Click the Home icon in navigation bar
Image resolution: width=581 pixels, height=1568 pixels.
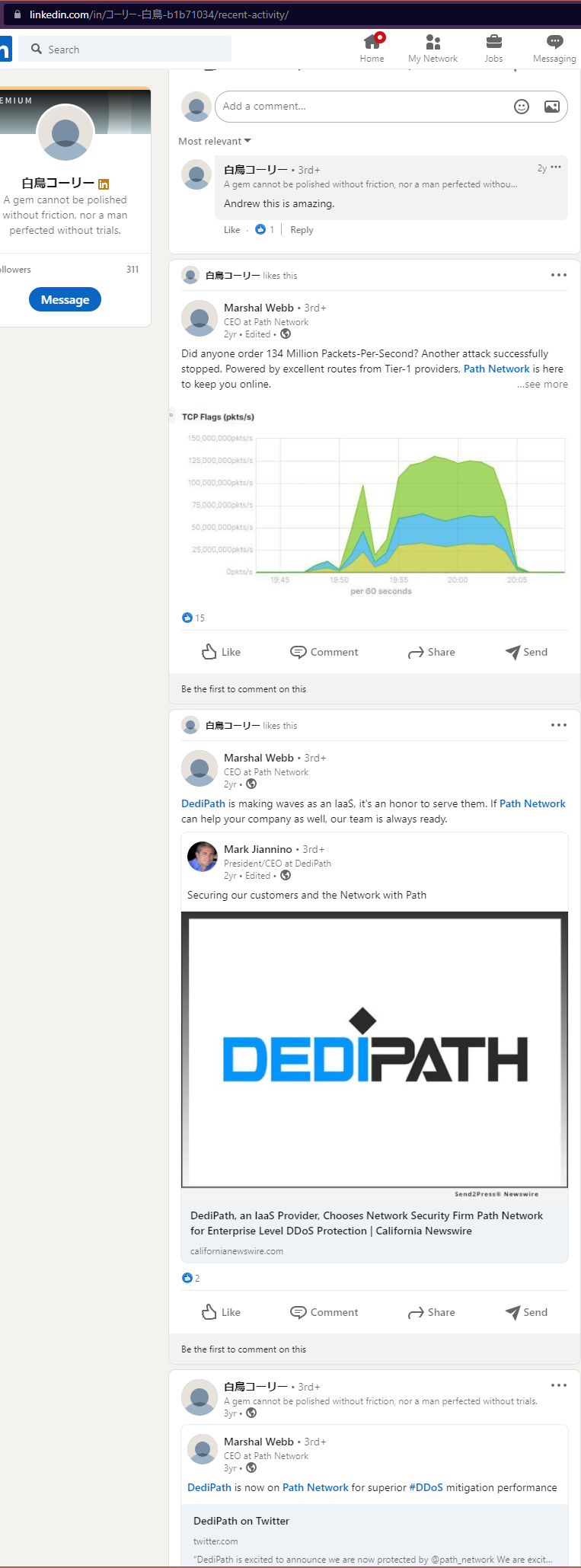[x=372, y=43]
